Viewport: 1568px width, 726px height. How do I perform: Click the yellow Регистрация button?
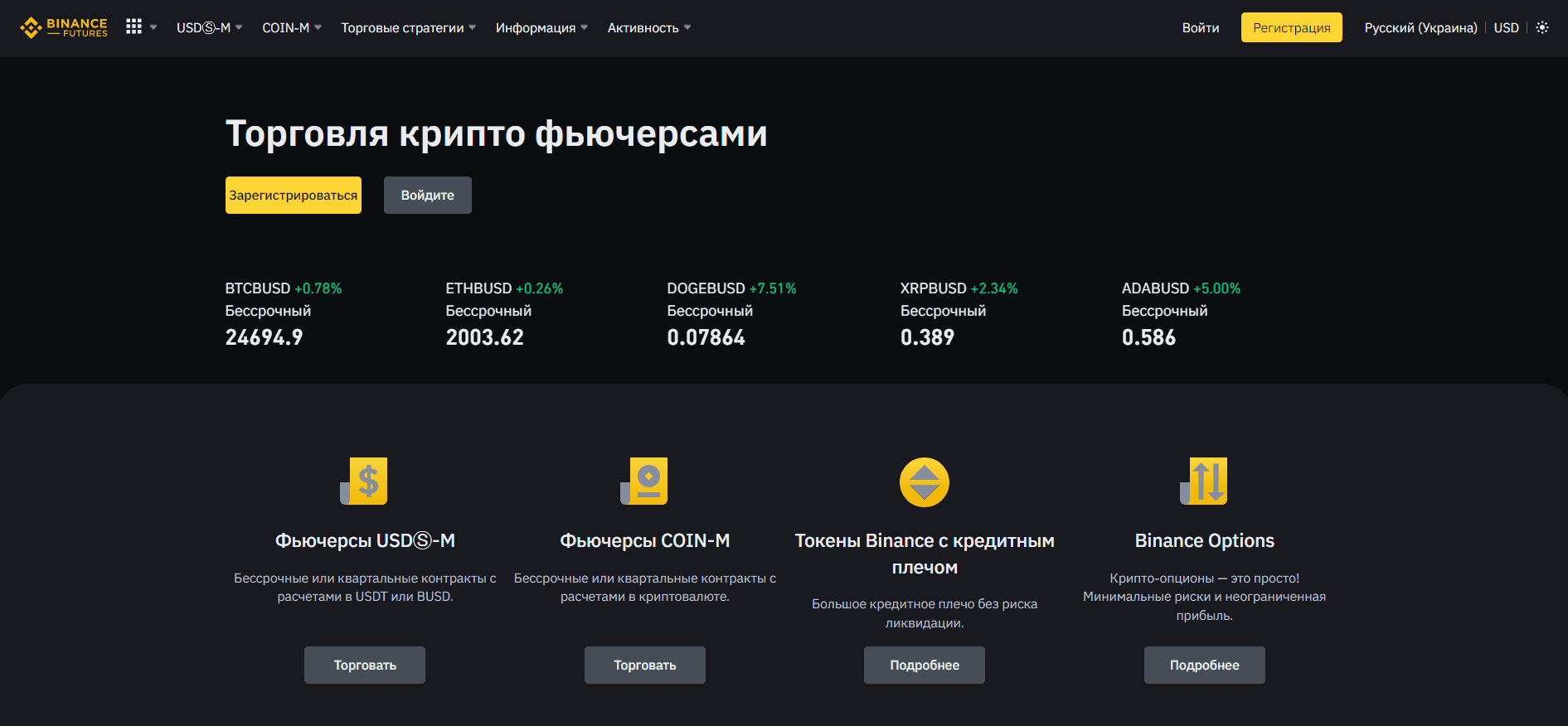[x=1292, y=27]
